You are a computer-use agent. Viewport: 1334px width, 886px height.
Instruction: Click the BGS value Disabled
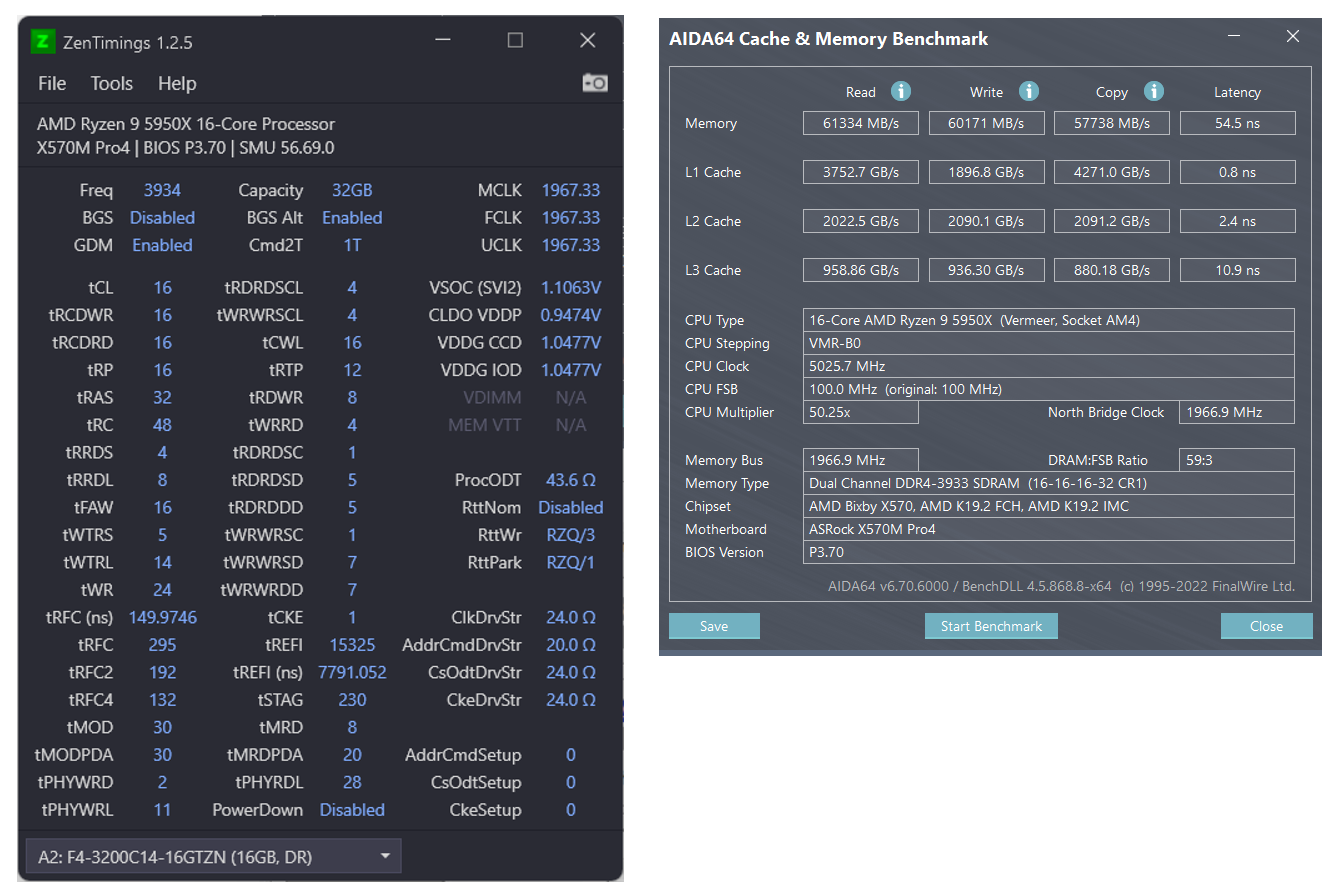tap(162, 217)
